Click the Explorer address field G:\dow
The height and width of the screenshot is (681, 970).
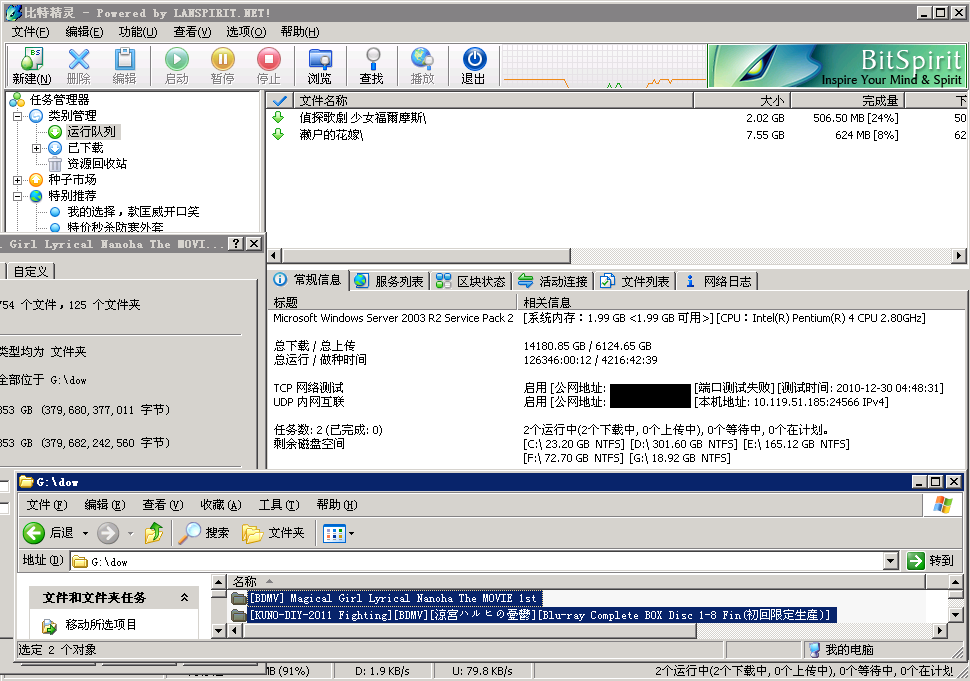(480, 562)
